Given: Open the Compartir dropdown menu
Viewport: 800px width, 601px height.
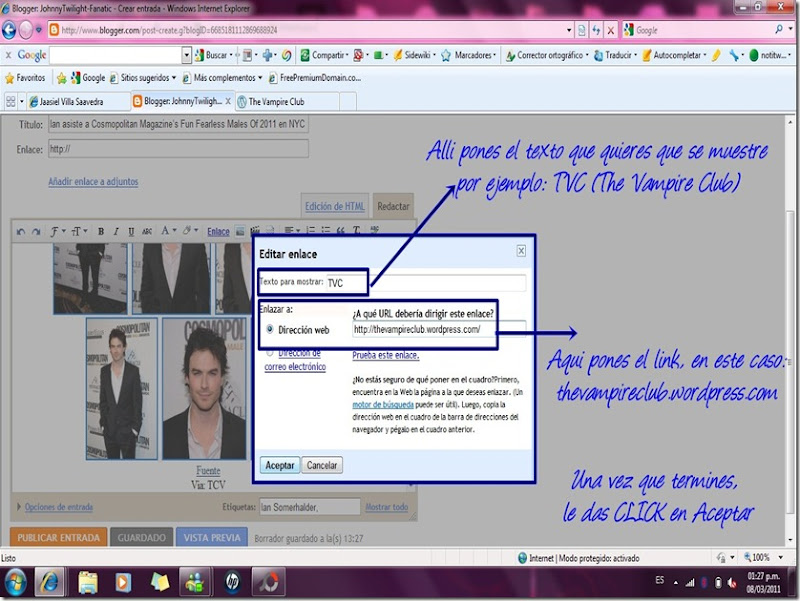Looking at the screenshot, I should [347, 55].
